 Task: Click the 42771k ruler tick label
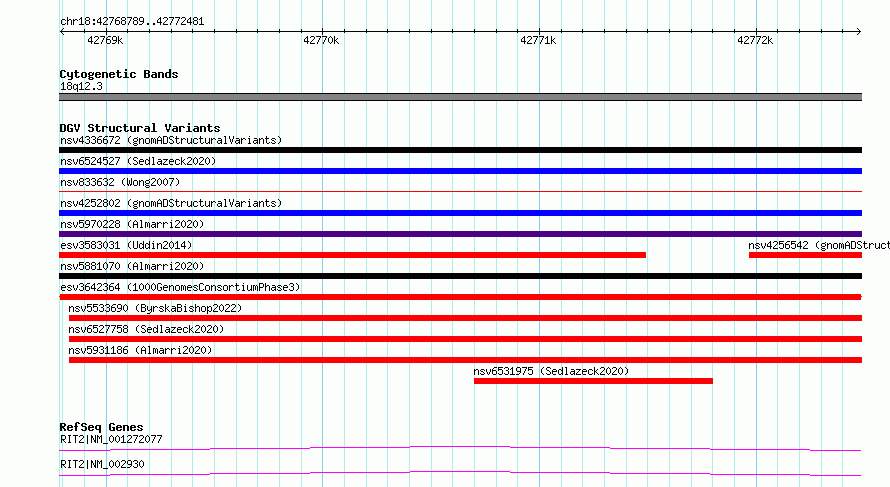pyautogui.click(x=538, y=40)
